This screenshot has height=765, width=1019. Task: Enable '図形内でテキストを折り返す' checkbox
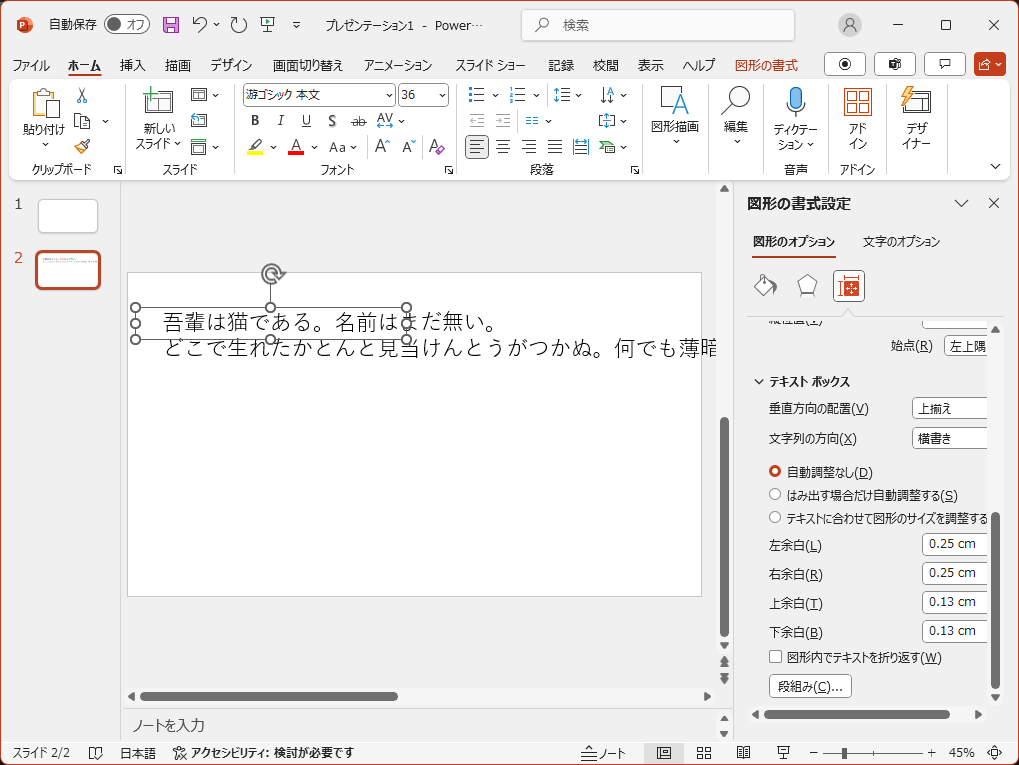coord(775,657)
